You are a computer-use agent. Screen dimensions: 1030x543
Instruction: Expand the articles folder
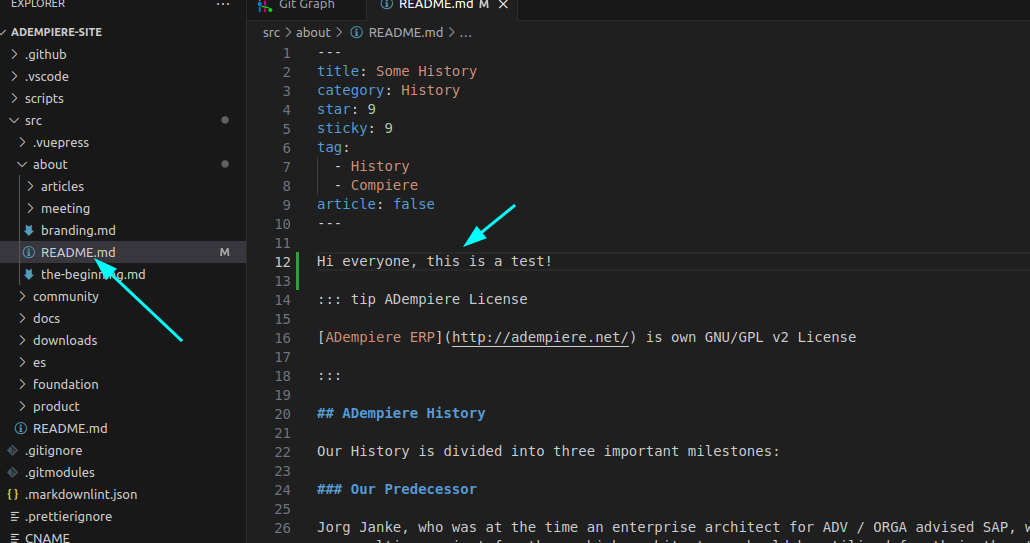pyautogui.click(x=30, y=186)
